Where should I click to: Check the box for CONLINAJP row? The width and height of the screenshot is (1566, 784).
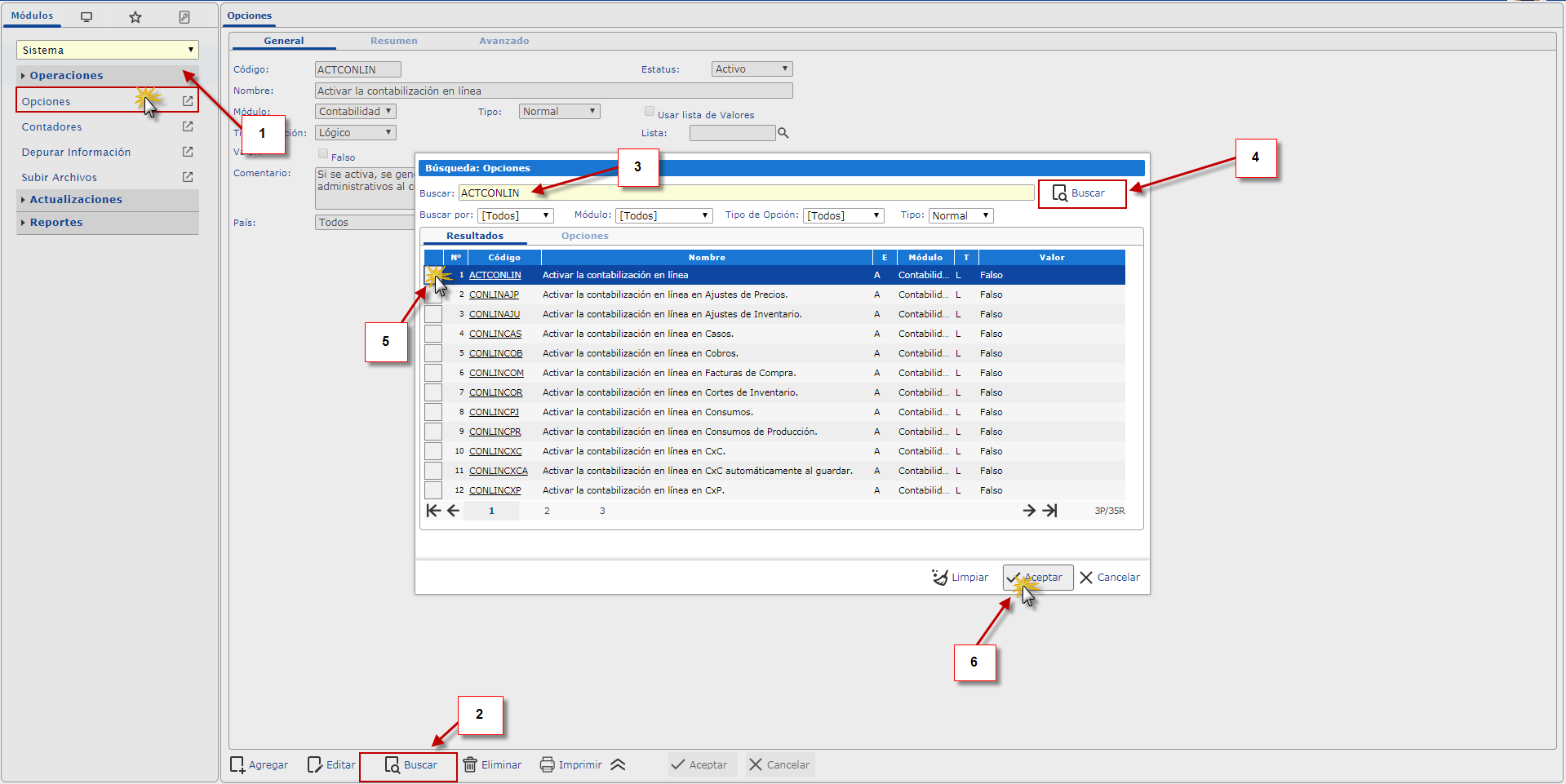433,295
